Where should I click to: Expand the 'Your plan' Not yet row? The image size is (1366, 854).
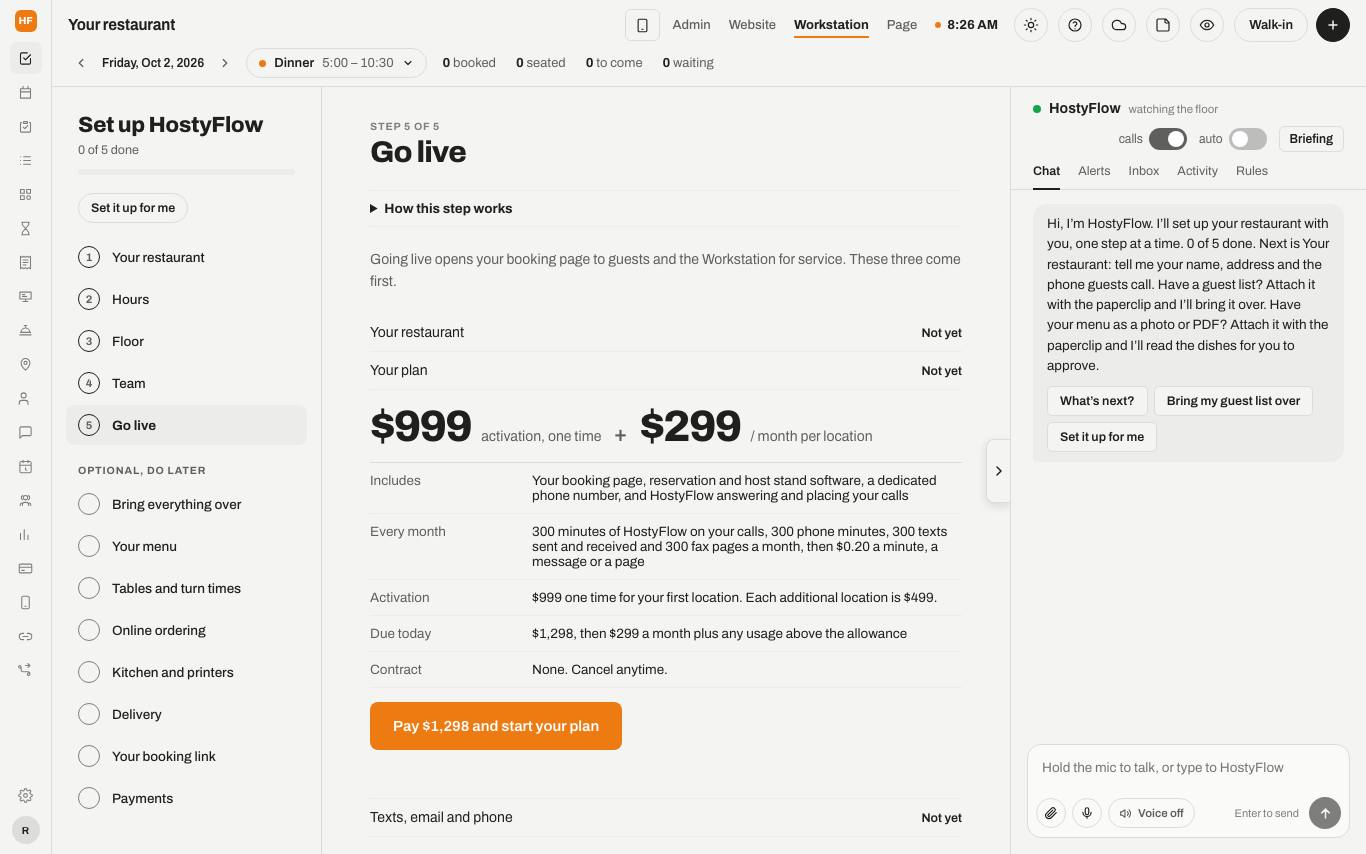click(666, 371)
